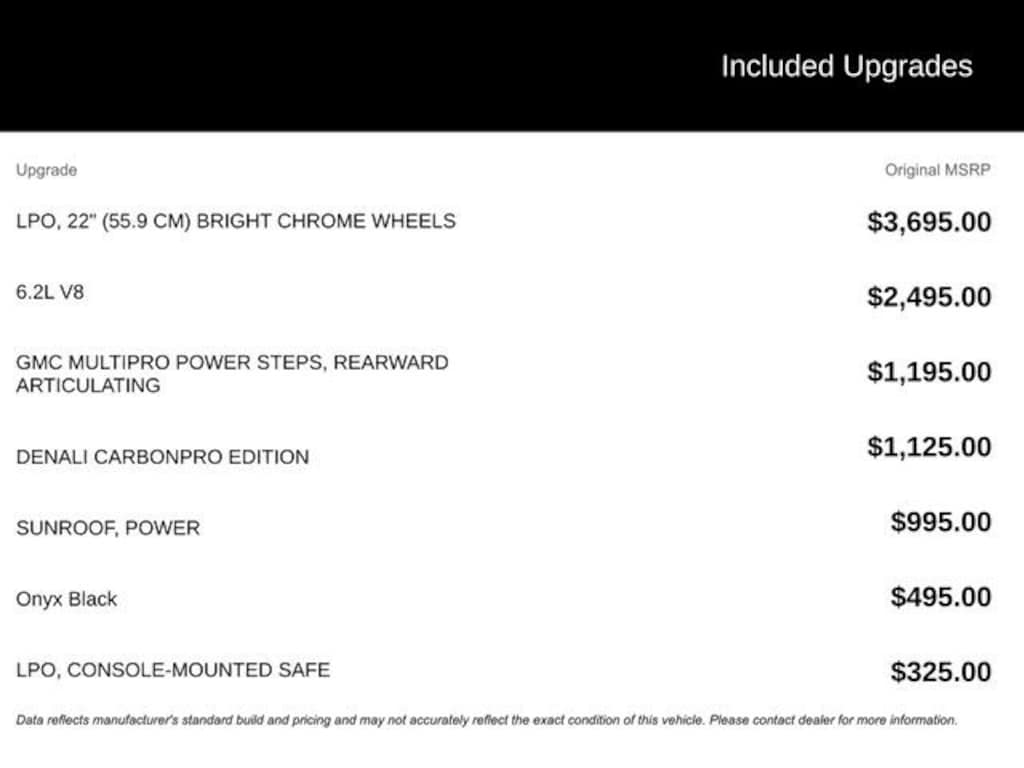1024x768 pixels.
Task: Select the Onyx Black color upgrade
Action: [66, 599]
